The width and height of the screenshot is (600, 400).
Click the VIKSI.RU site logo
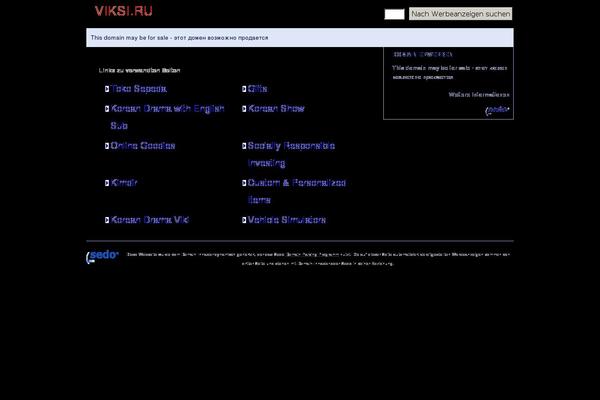pyautogui.click(x=124, y=11)
